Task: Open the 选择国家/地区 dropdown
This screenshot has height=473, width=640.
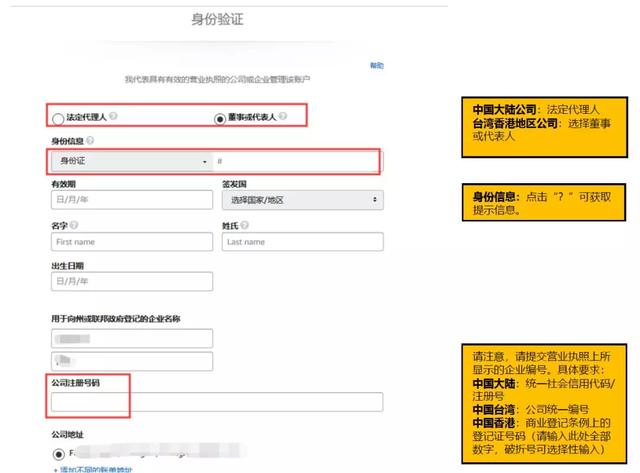Action: pyautogui.click(x=302, y=200)
